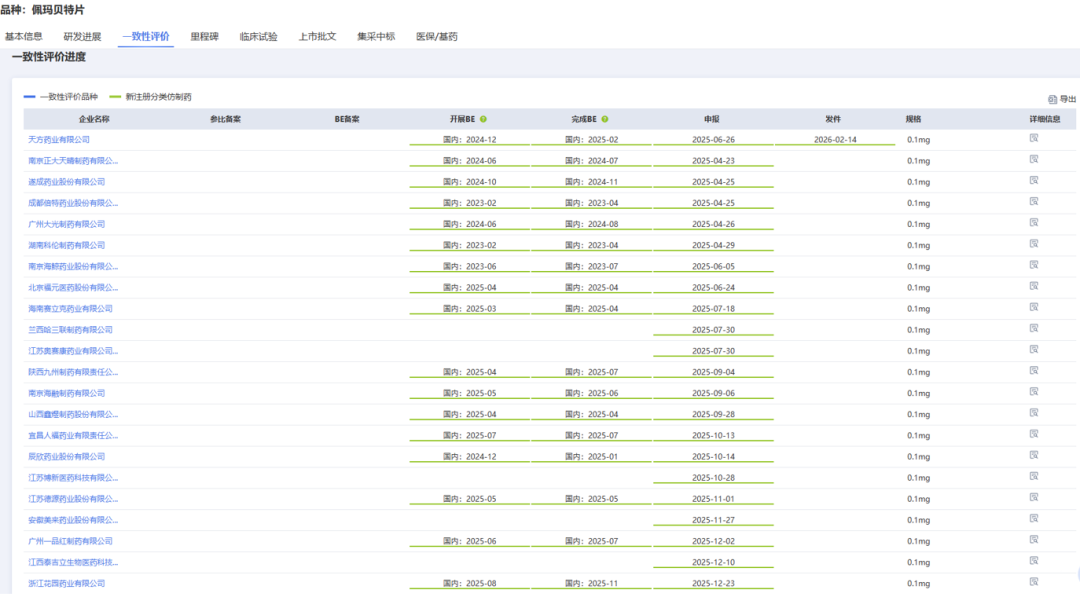Select the 医保/基药 tab
1080x597 pixels.
click(436, 37)
